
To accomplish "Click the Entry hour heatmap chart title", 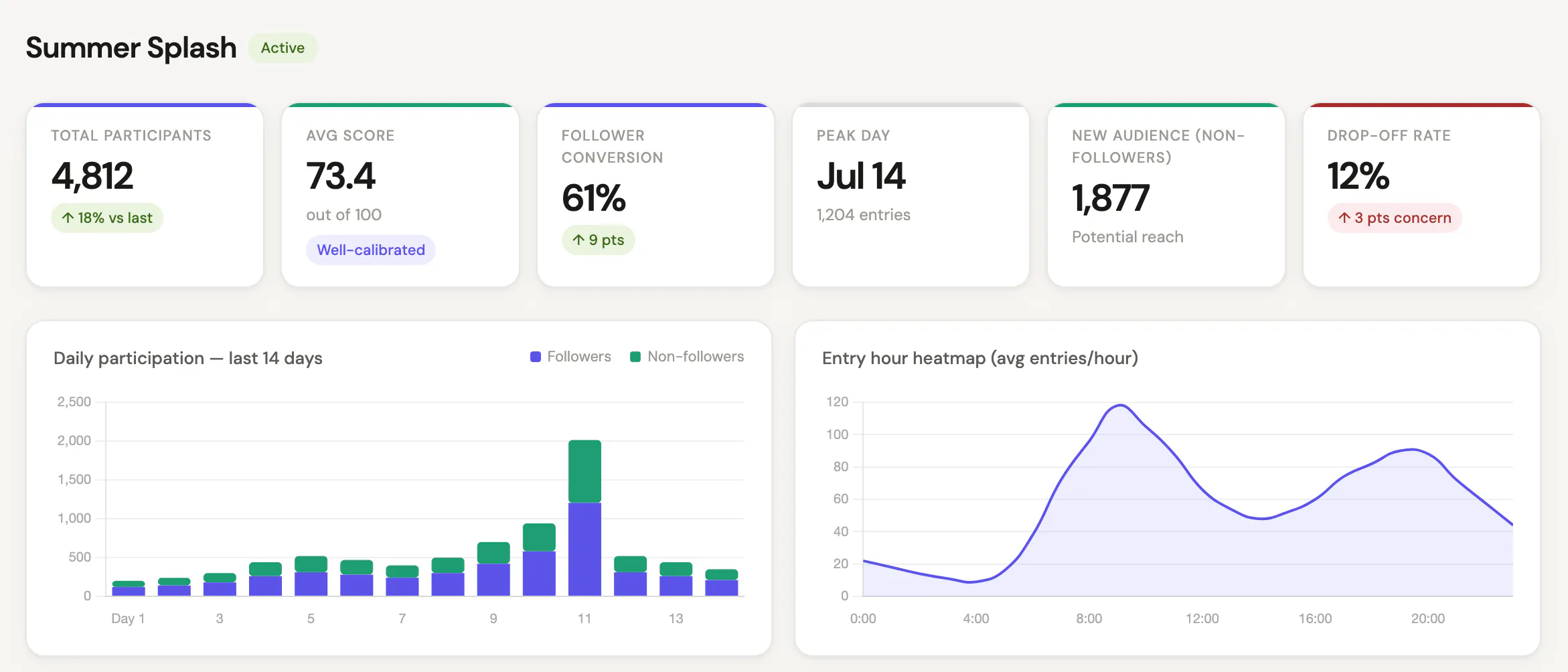I will click(980, 358).
